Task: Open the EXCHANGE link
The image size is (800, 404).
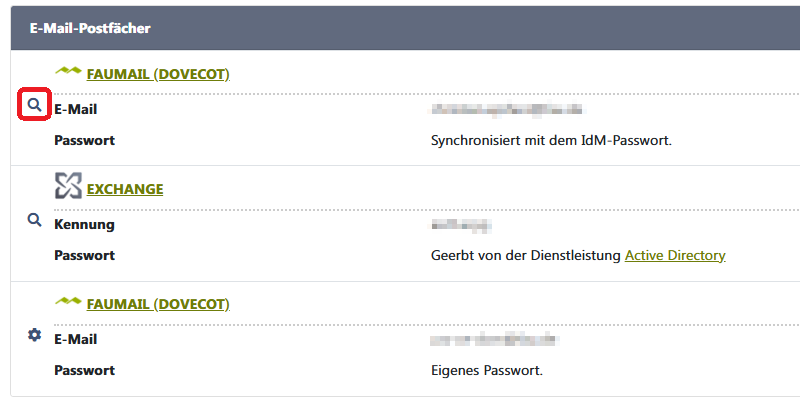Action: tap(125, 189)
